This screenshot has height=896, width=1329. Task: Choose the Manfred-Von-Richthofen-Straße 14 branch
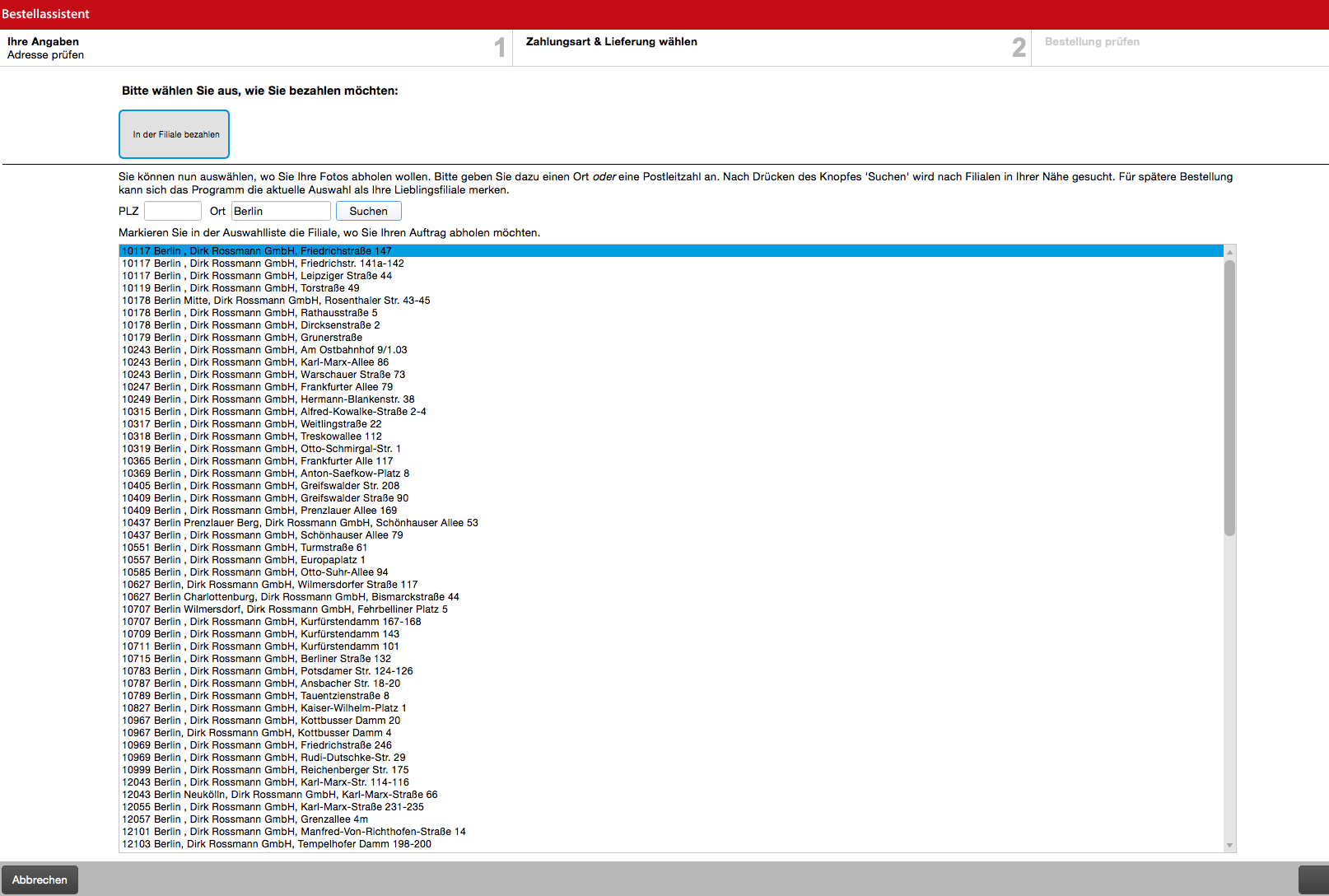pyautogui.click(x=671, y=832)
